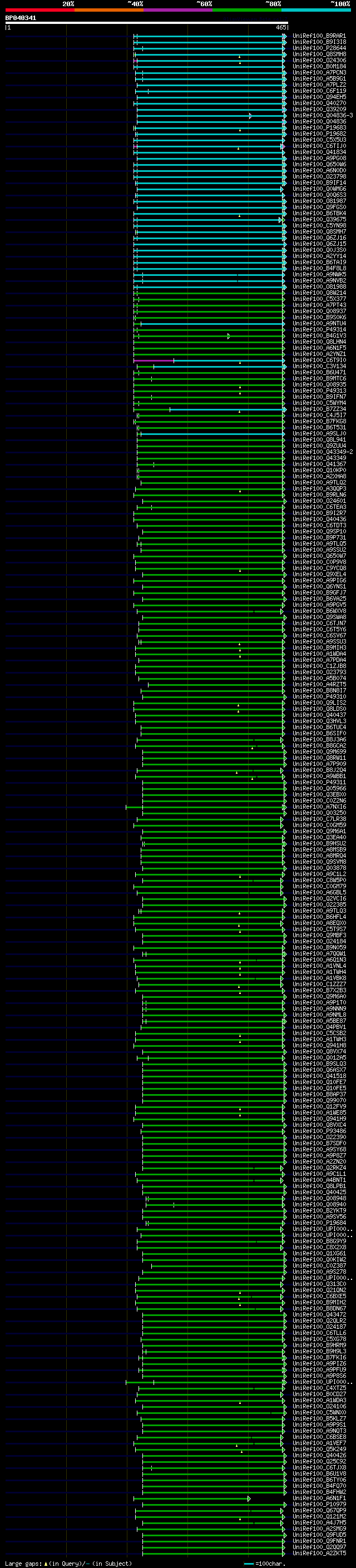This screenshot has width=356, height=1568.
Task: Open hit UniRef100_Q5K249
Action: (x=319, y=1450)
